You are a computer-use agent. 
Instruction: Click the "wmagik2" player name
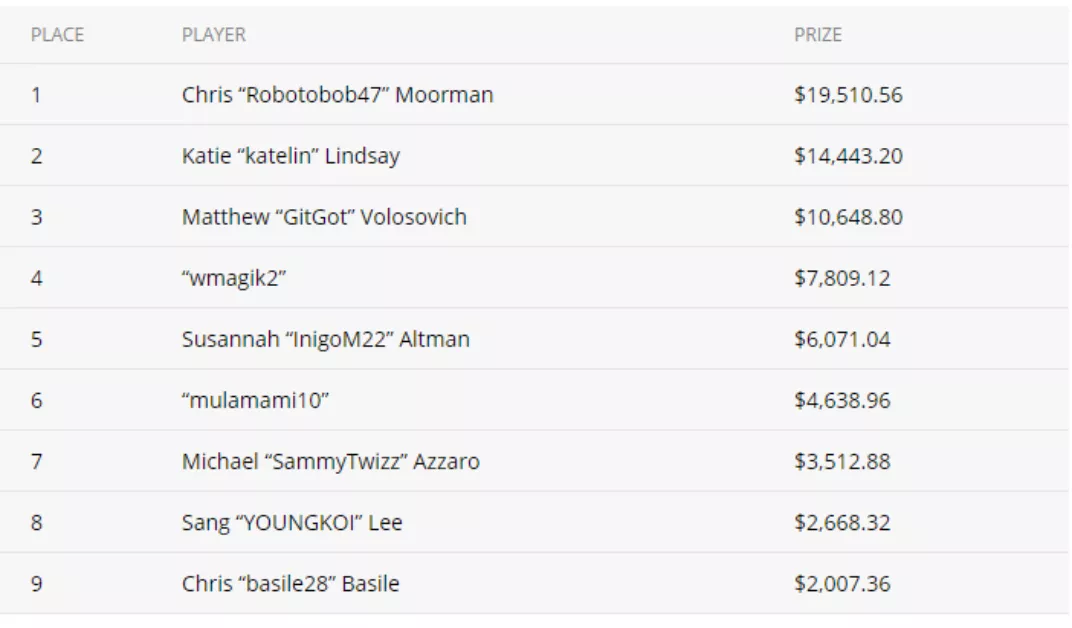click(234, 278)
